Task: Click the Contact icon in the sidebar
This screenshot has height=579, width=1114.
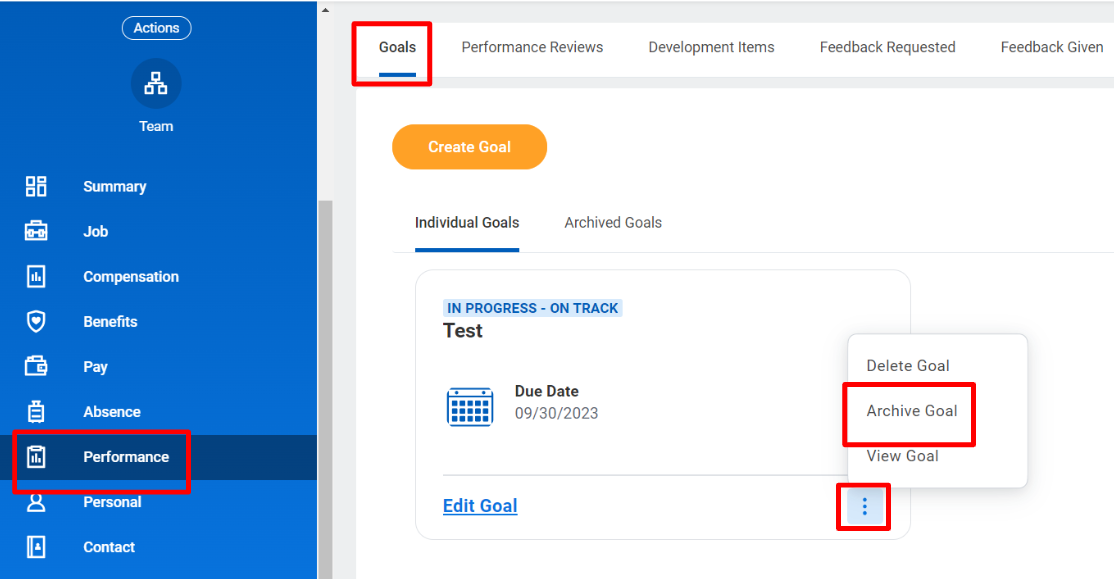Action: click(36, 547)
